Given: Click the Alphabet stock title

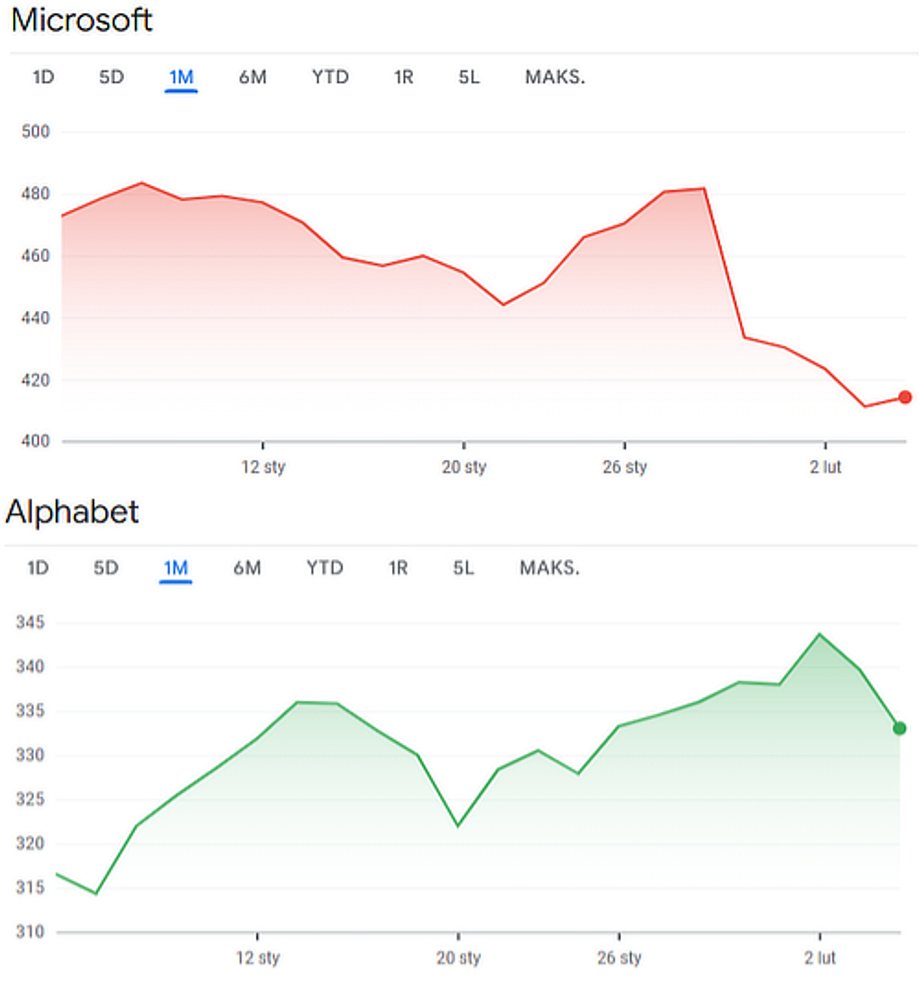Looking at the screenshot, I should pyautogui.click(x=72, y=512).
